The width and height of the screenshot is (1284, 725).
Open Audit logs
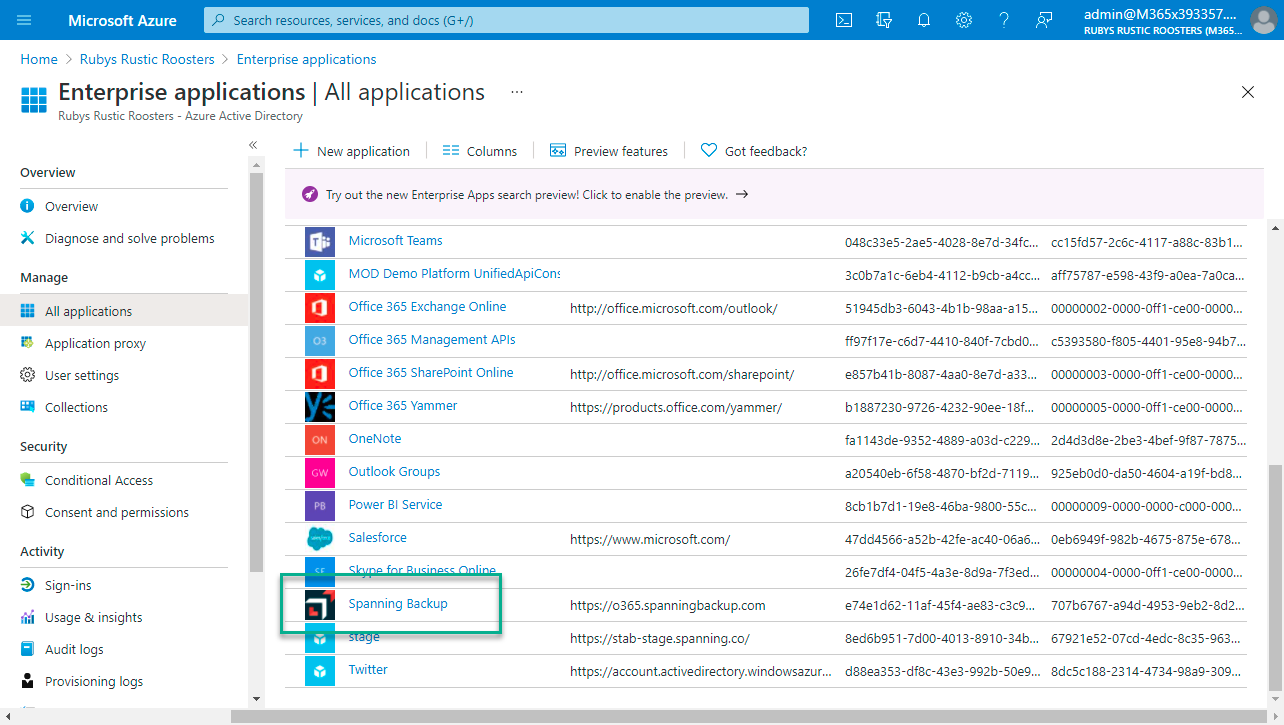point(74,649)
